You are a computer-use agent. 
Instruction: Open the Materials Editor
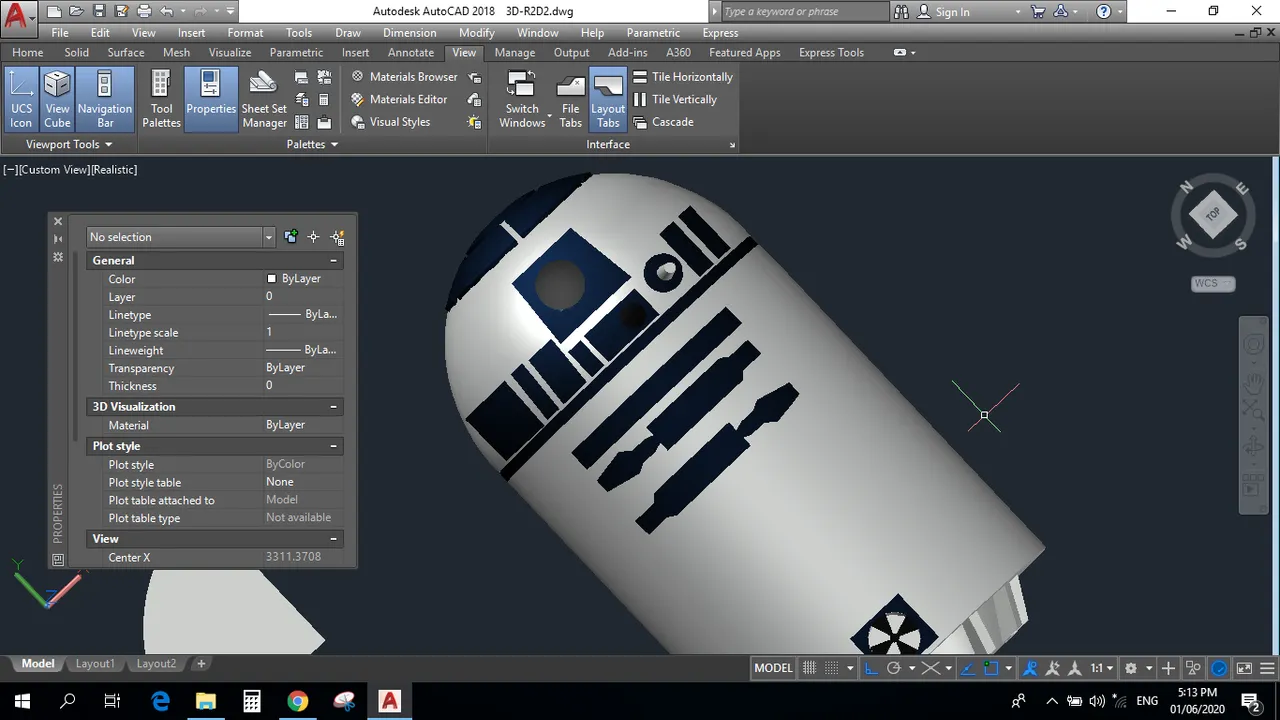[x=398, y=99]
